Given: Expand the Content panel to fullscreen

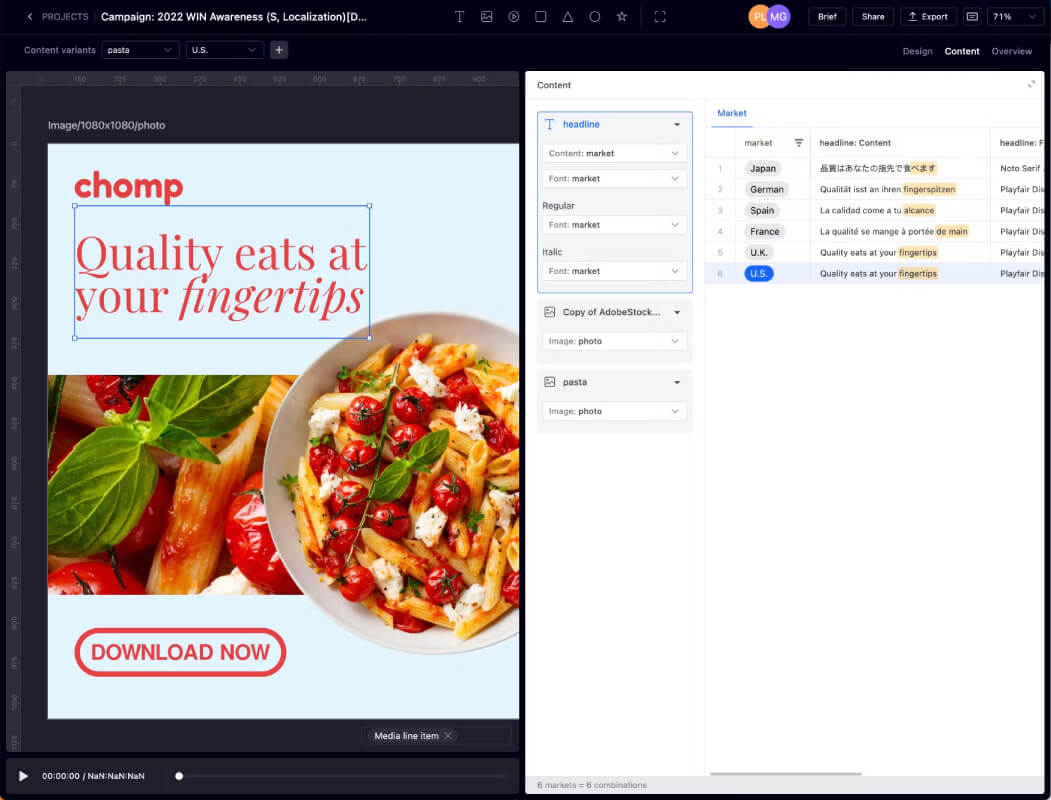Looking at the screenshot, I should (1031, 84).
